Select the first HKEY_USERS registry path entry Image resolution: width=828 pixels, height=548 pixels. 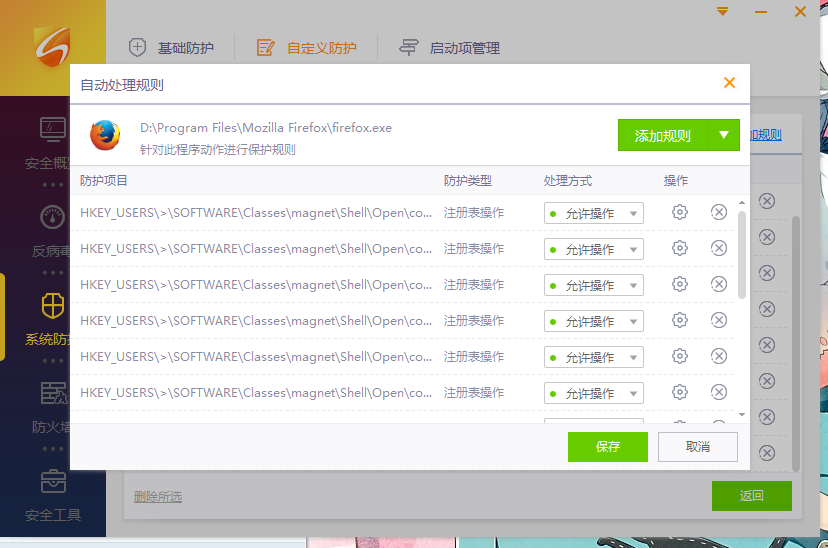point(256,213)
